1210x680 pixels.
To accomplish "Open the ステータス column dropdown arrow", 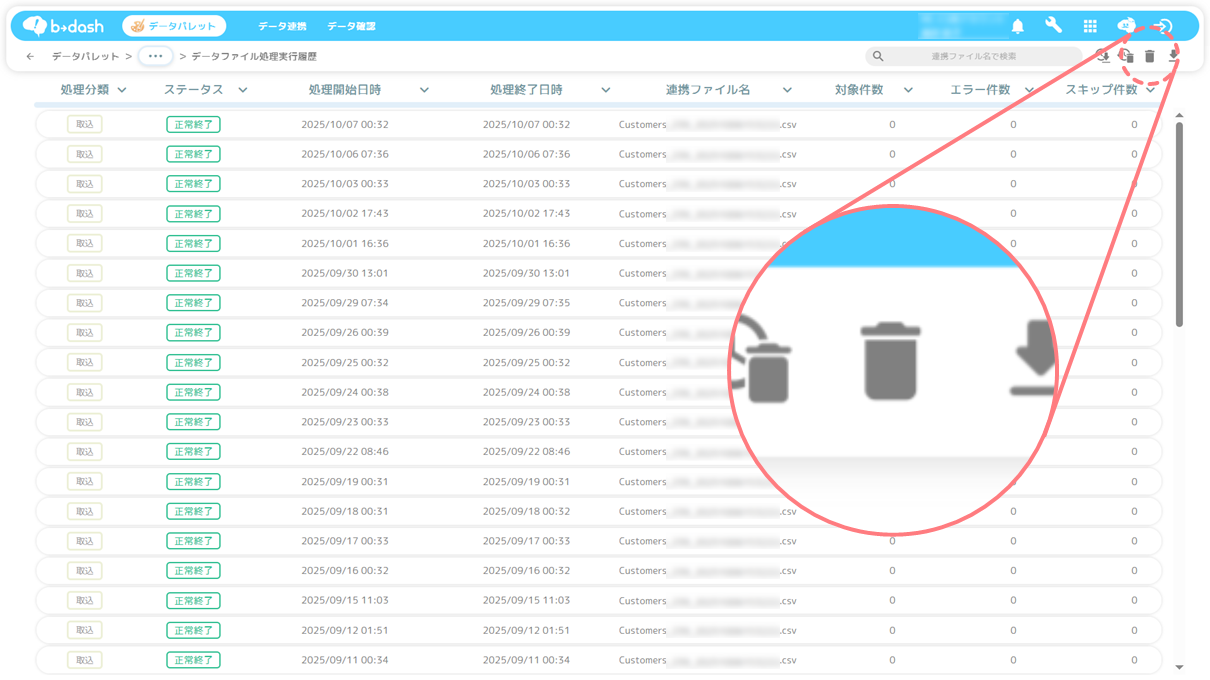I will coord(242,90).
